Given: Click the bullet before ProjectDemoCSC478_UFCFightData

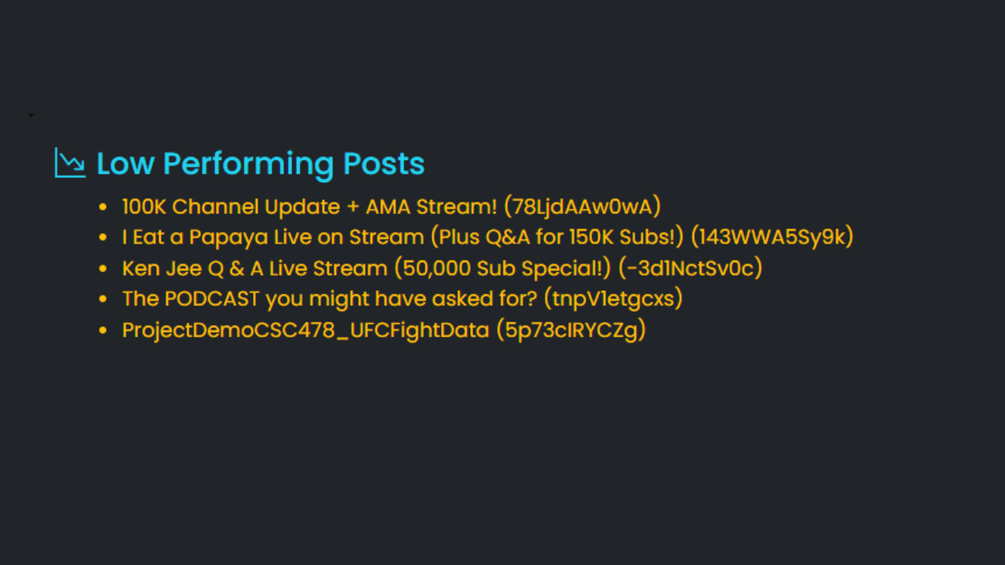Looking at the screenshot, I should point(103,331).
